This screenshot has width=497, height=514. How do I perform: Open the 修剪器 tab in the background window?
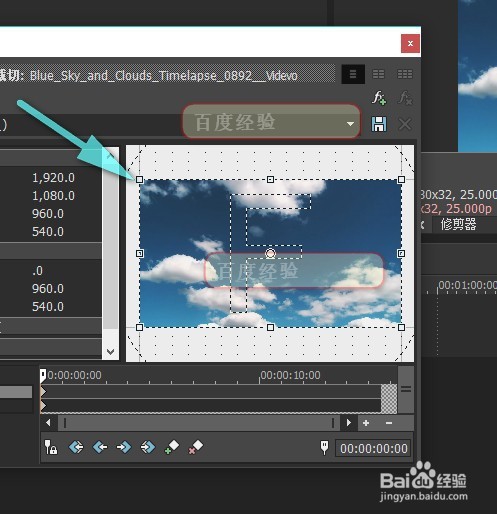[458, 225]
